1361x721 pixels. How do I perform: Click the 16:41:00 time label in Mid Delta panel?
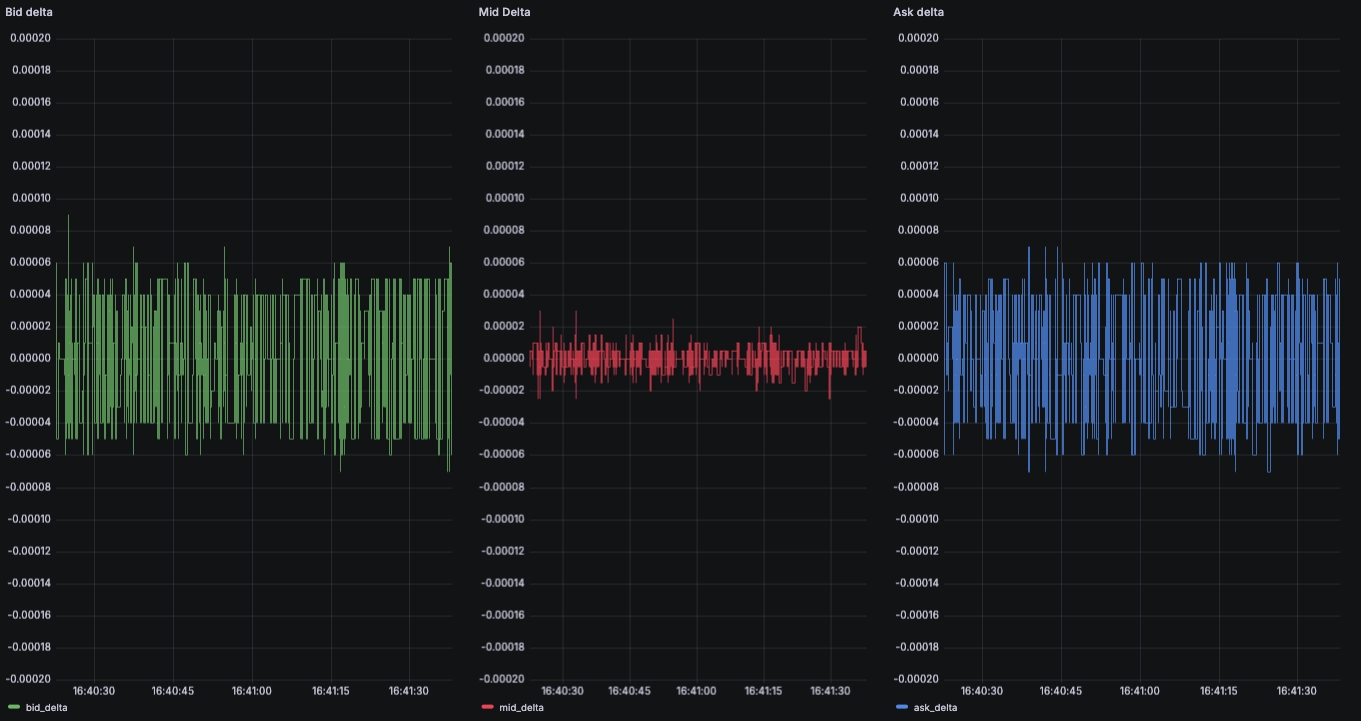696,691
